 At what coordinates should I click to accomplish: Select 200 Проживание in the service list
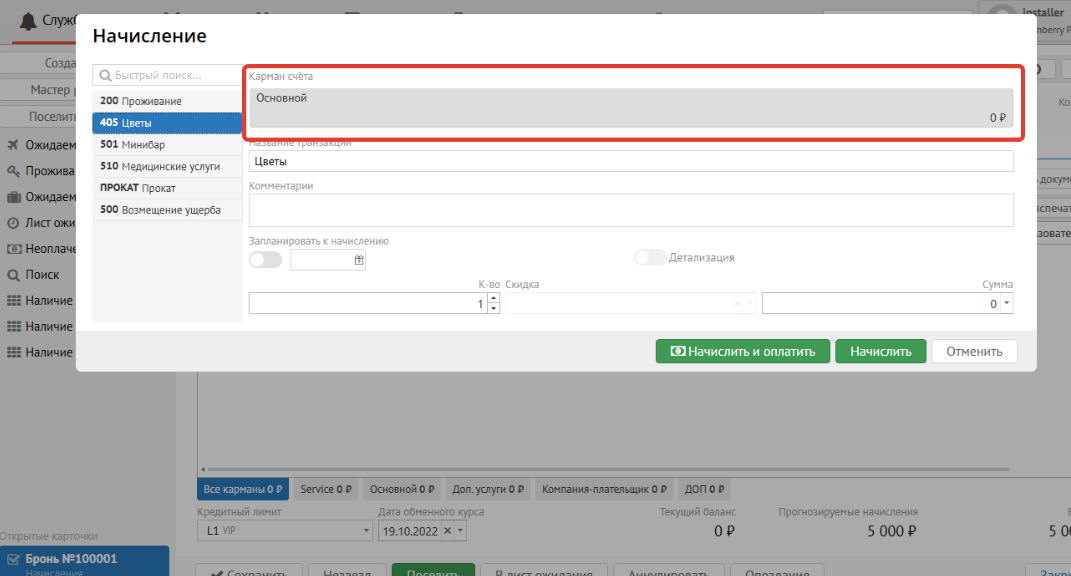[x=167, y=101]
